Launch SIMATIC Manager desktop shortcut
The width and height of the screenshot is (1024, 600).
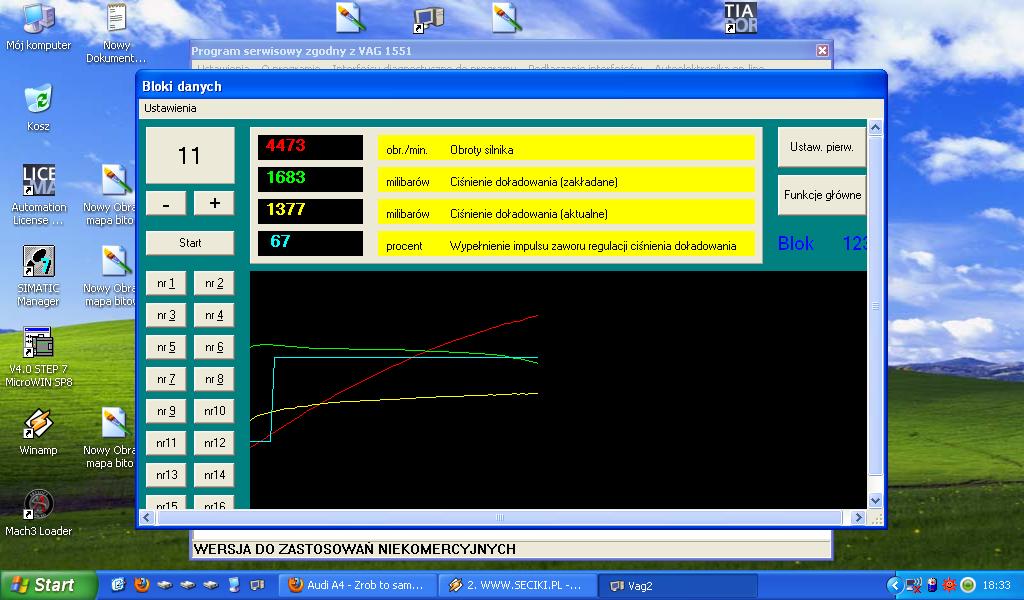point(38,276)
